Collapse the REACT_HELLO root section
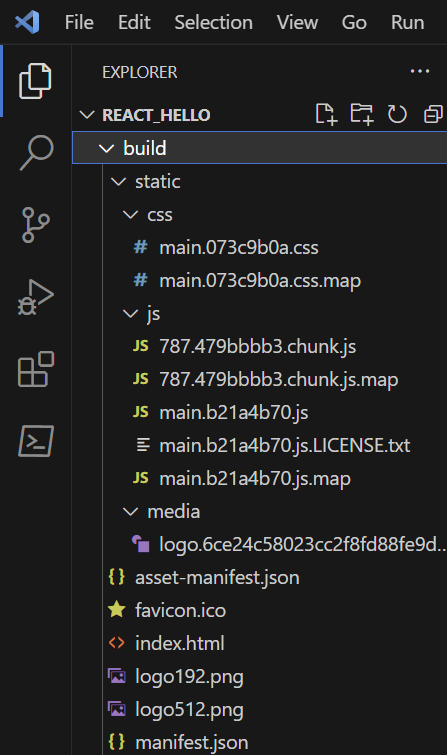This screenshot has height=755, width=447. [x=87, y=115]
